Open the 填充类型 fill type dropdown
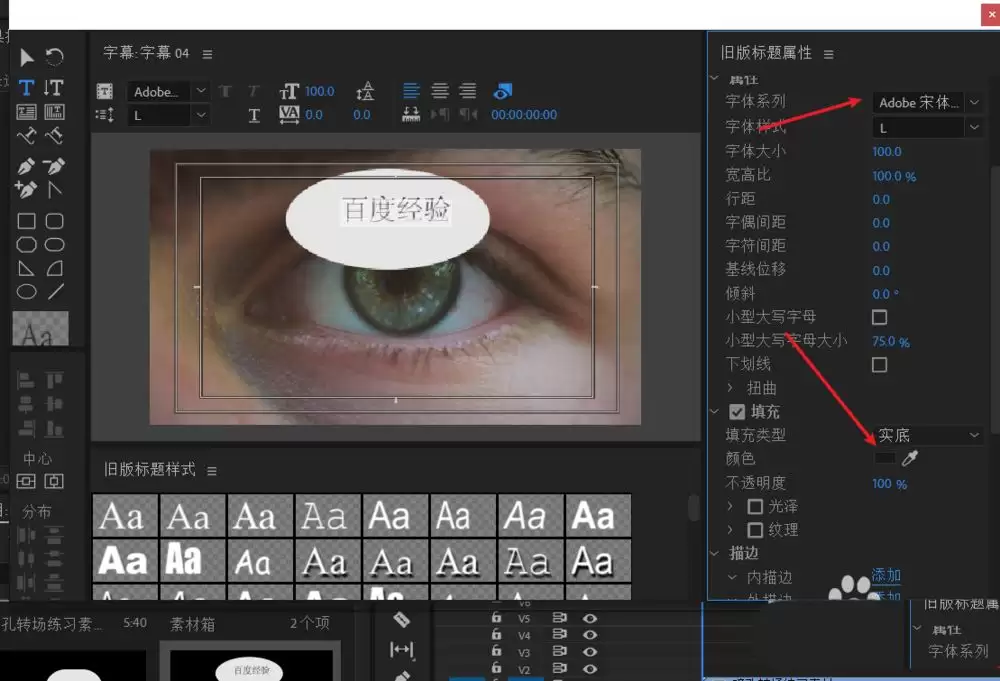Screen dimensions: 1000x681 (929, 436)
